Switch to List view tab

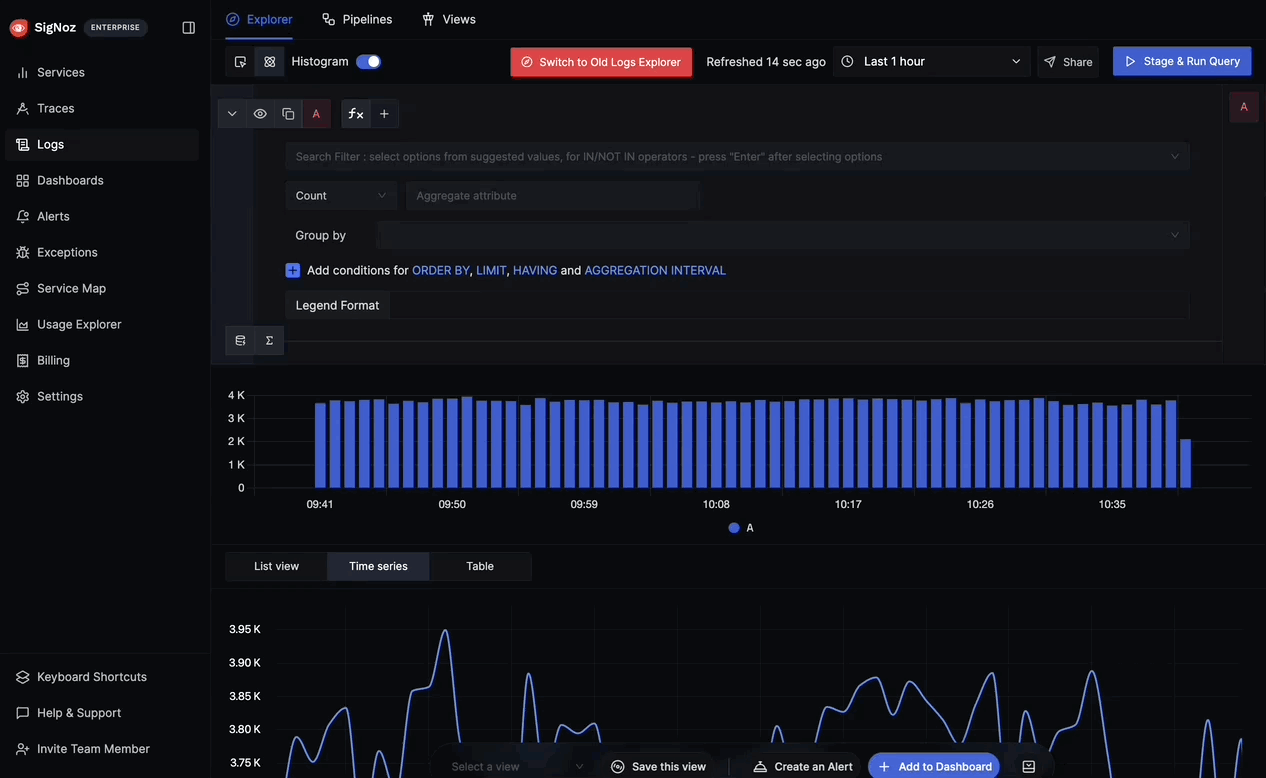click(276, 566)
